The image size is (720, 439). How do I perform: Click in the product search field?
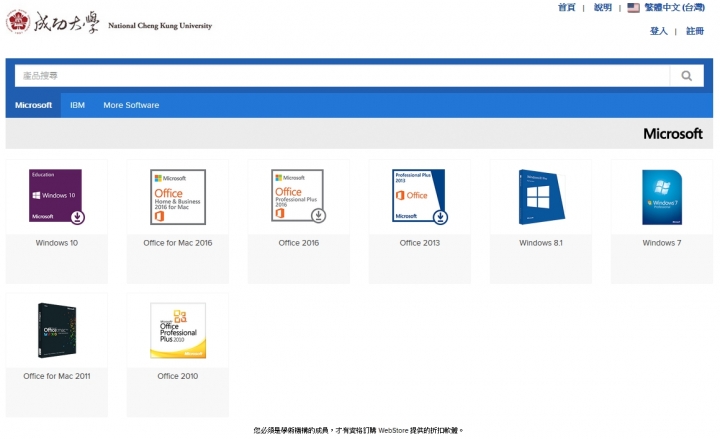click(342, 76)
